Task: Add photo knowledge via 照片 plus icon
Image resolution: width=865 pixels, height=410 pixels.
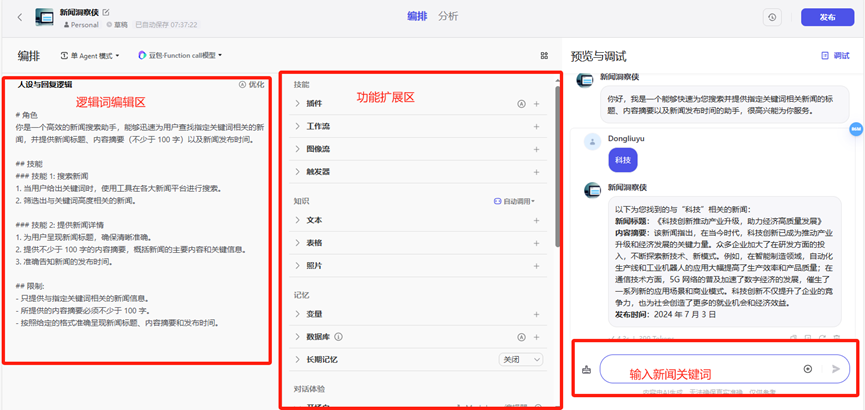Action: click(x=536, y=265)
